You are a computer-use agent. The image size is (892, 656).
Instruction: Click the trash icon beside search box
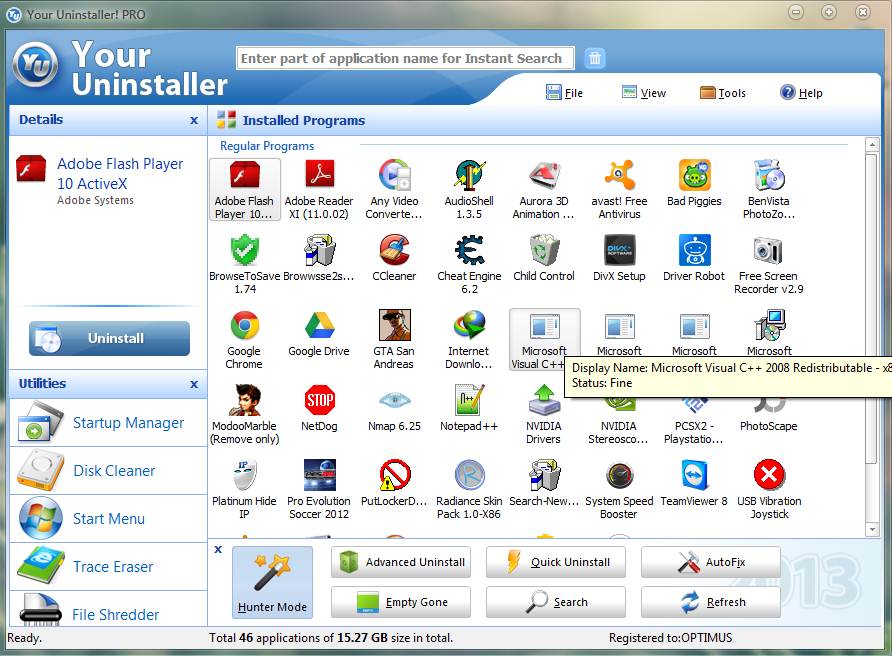(x=594, y=58)
